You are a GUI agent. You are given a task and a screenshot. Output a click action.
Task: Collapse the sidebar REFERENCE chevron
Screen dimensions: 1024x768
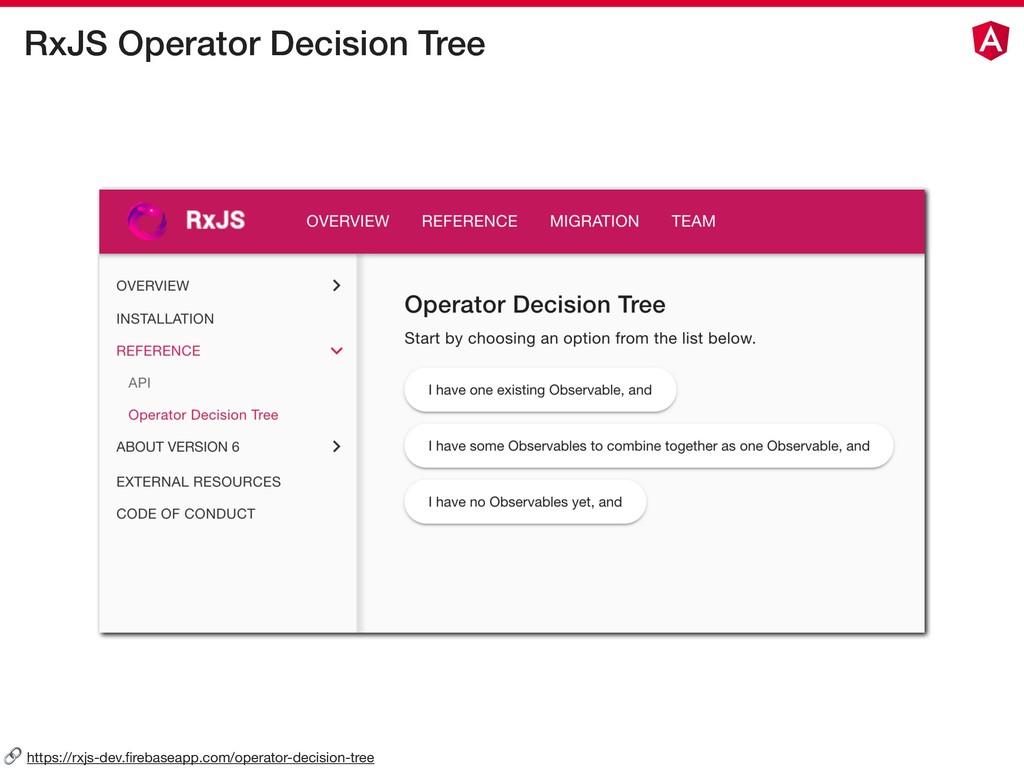tap(336, 351)
